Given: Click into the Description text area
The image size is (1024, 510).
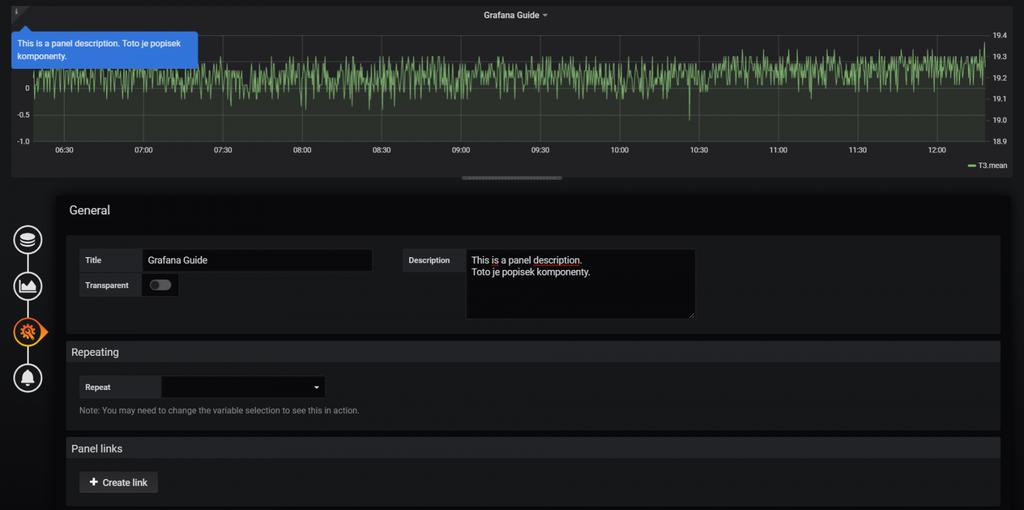Looking at the screenshot, I should (581, 284).
